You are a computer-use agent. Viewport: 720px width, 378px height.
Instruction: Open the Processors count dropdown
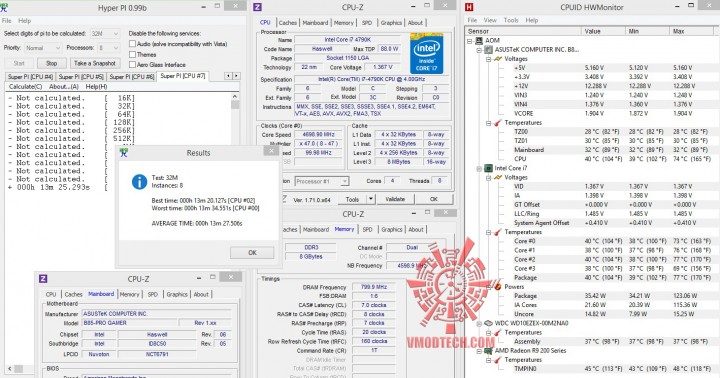point(108,48)
